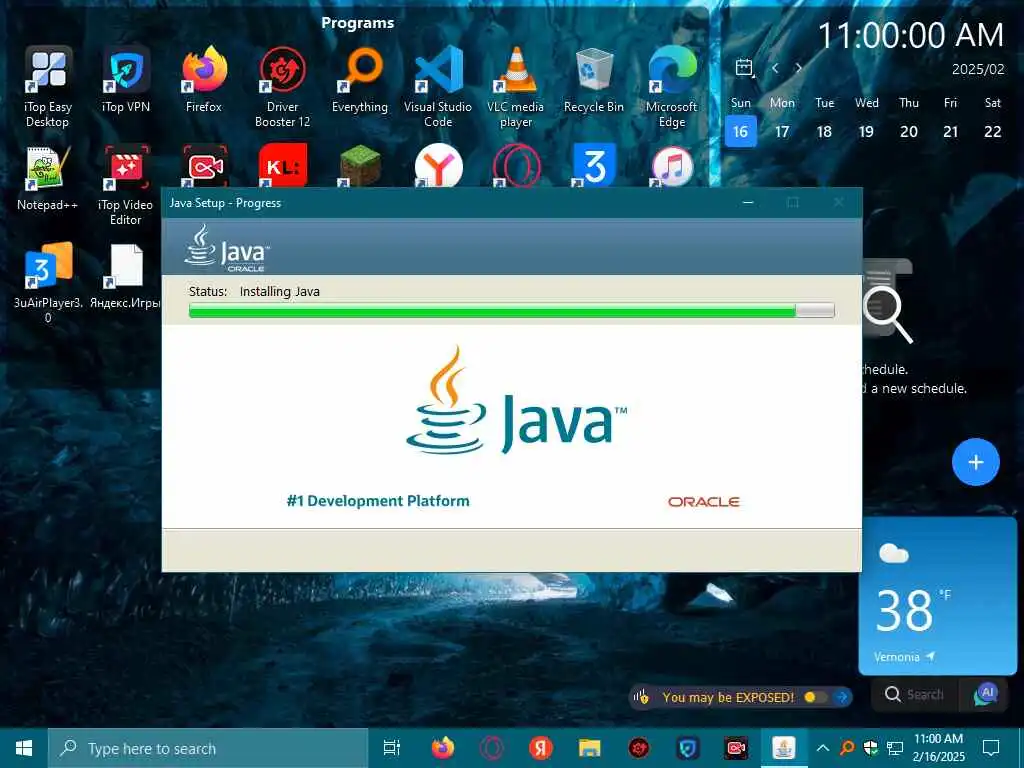Open the Яндекс.Игры desktop file
This screenshot has width=1024, height=768.
[x=126, y=276]
